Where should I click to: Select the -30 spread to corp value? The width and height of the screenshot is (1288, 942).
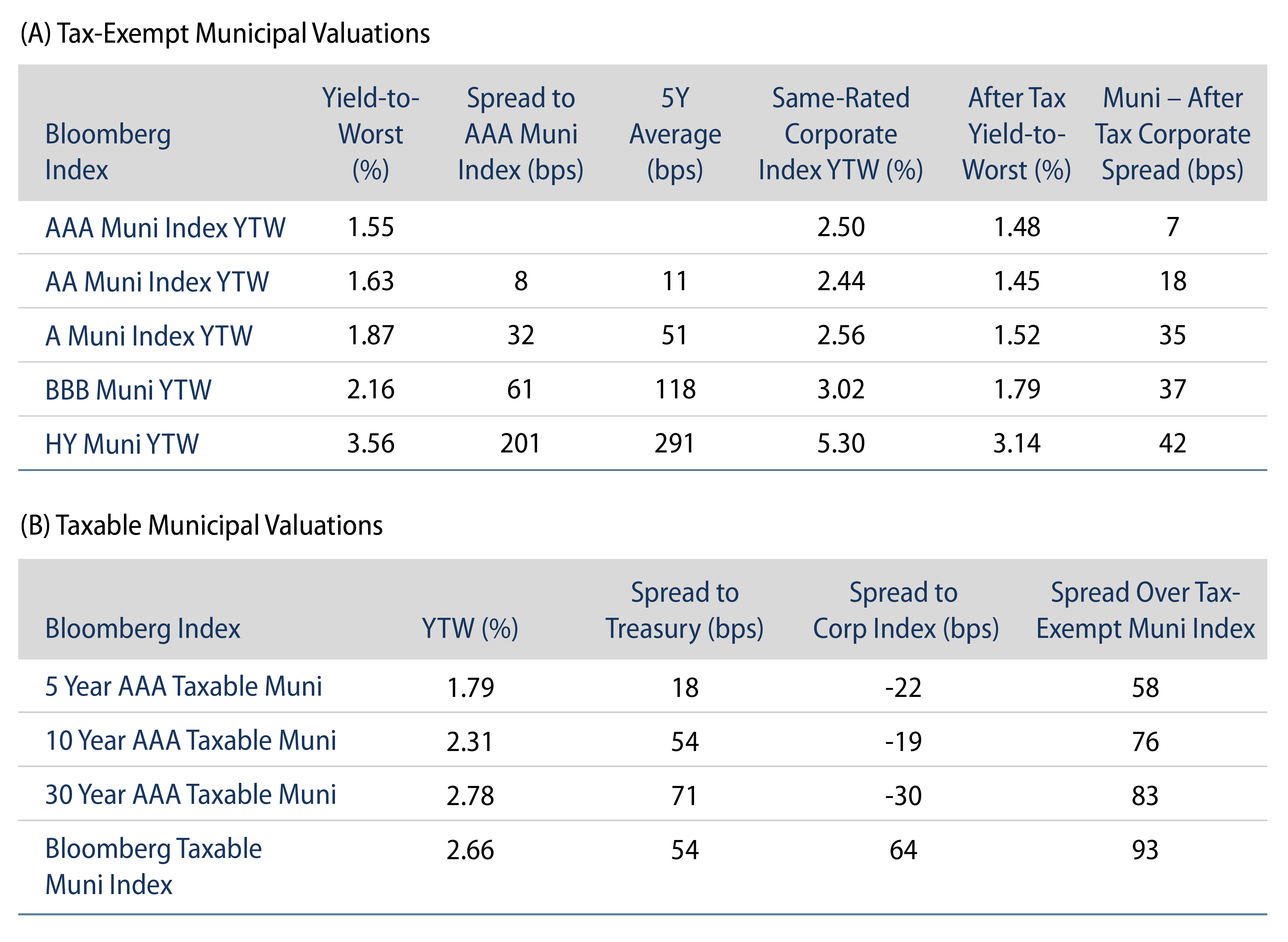point(903,796)
